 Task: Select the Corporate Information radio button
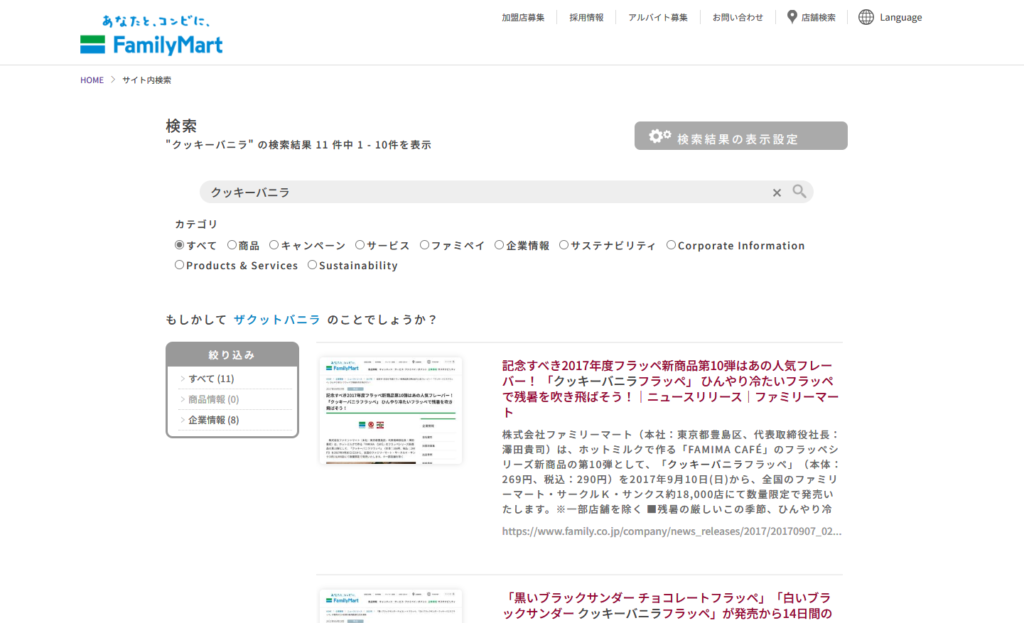[x=671, y=245]
